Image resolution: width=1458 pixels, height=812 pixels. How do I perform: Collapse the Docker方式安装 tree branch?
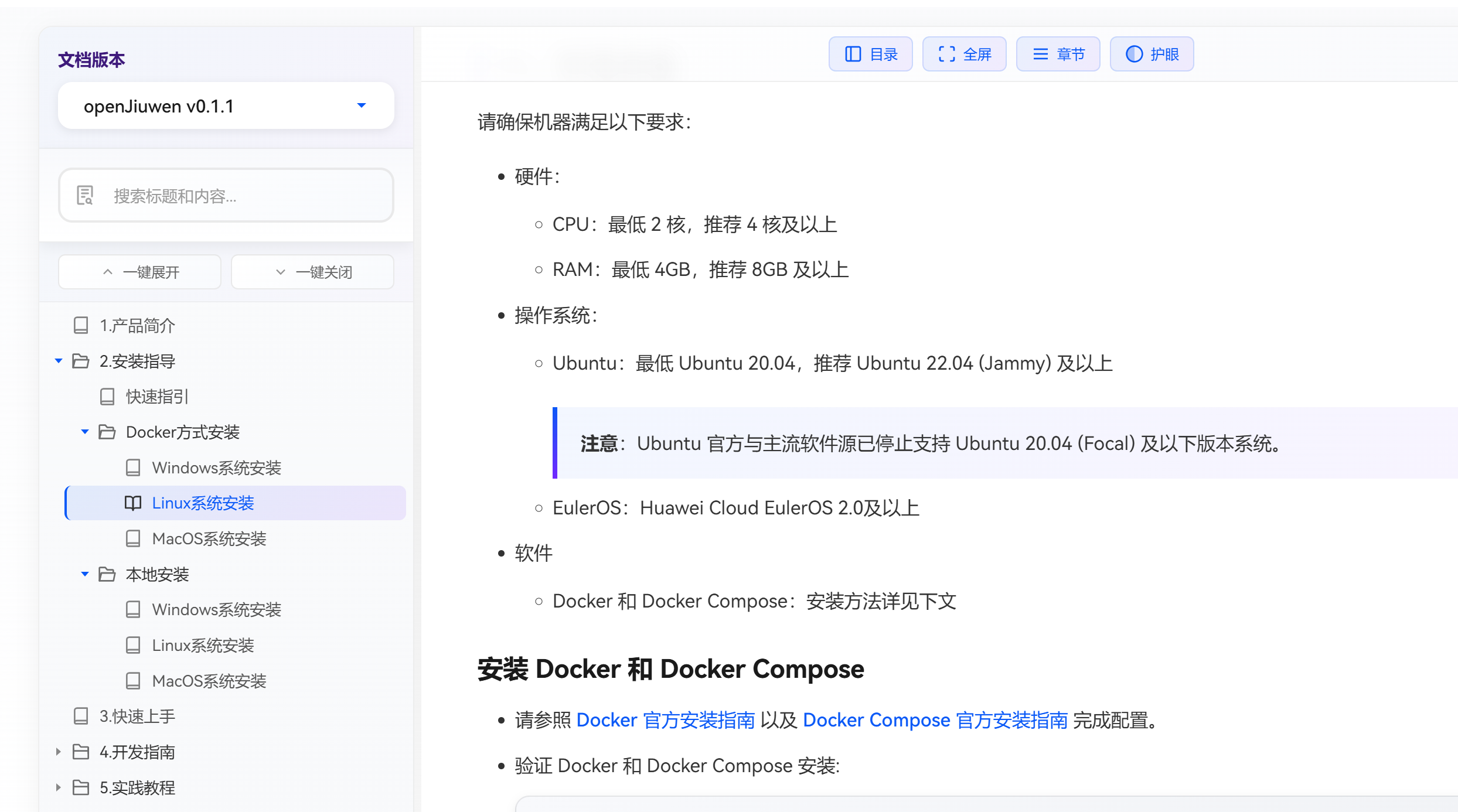coord(84,432)
